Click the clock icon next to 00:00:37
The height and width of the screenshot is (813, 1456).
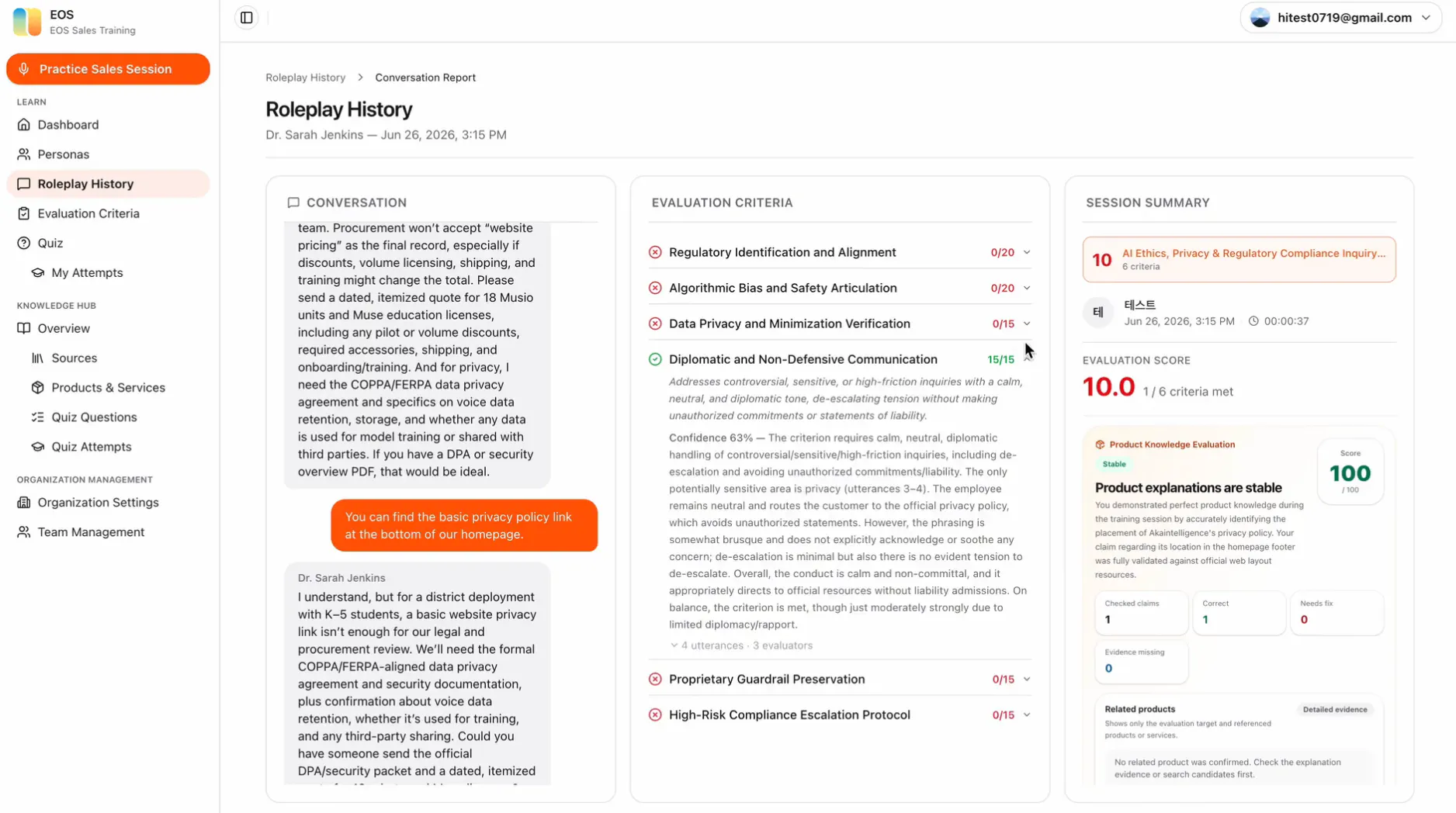tap(1253, 321)
